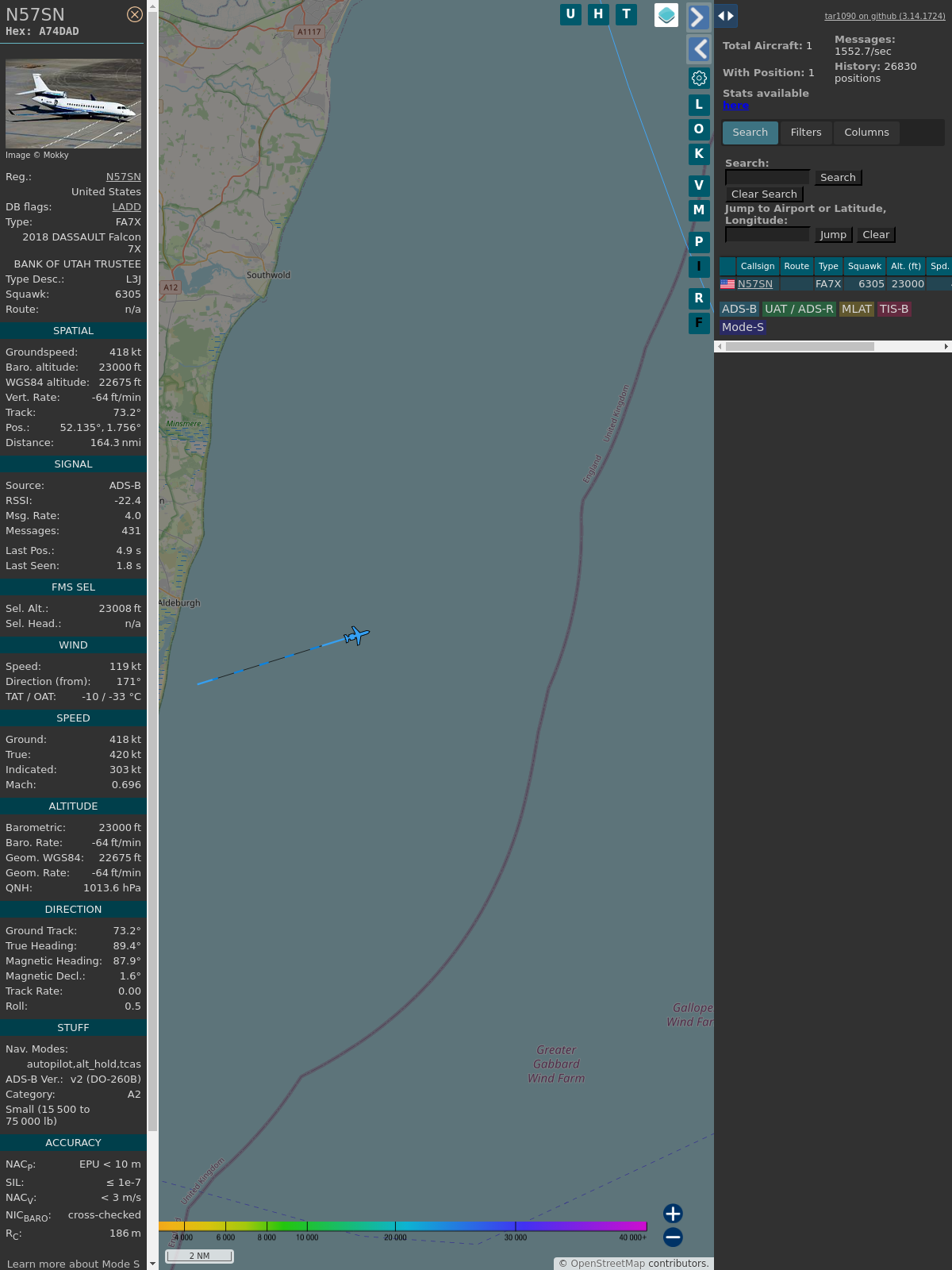
Task: Switch to the Columns tab
Action: [x=866, y=133]
